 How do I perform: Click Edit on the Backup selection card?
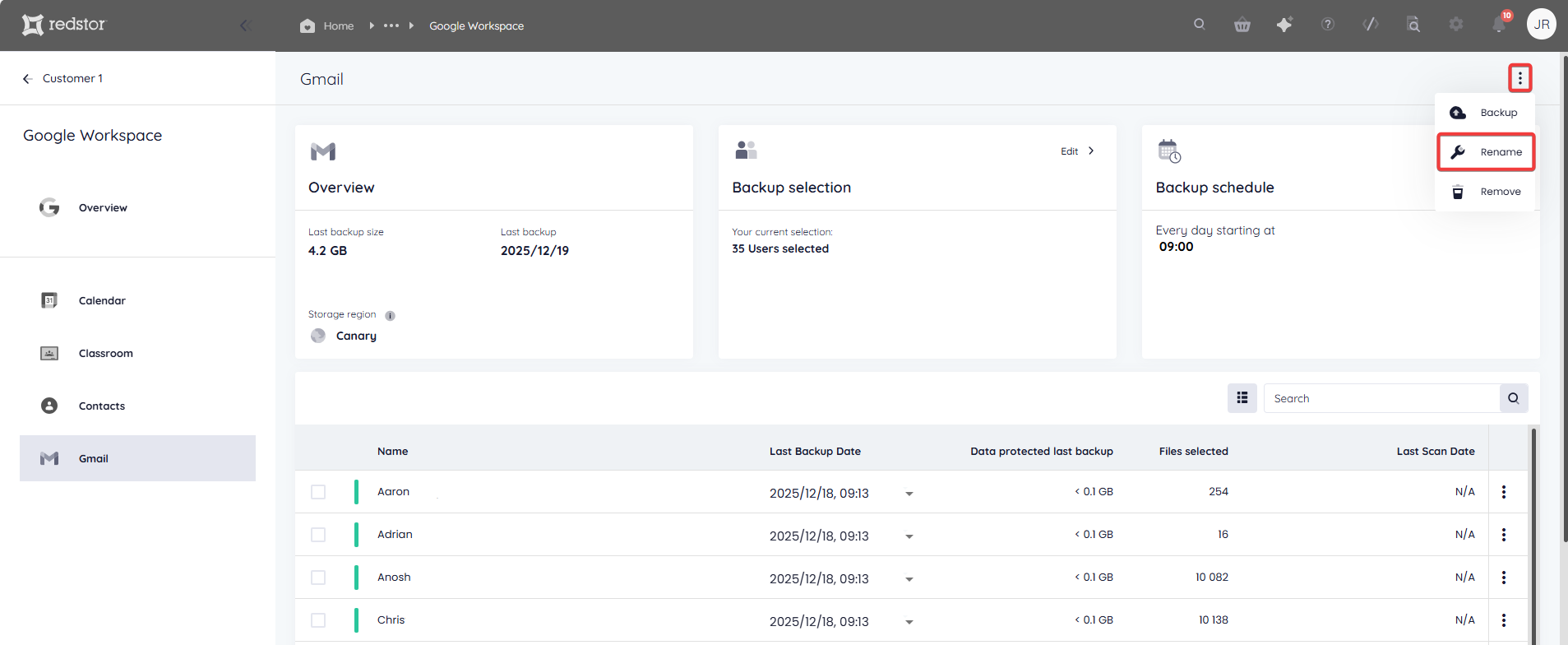pos(1077,151)
